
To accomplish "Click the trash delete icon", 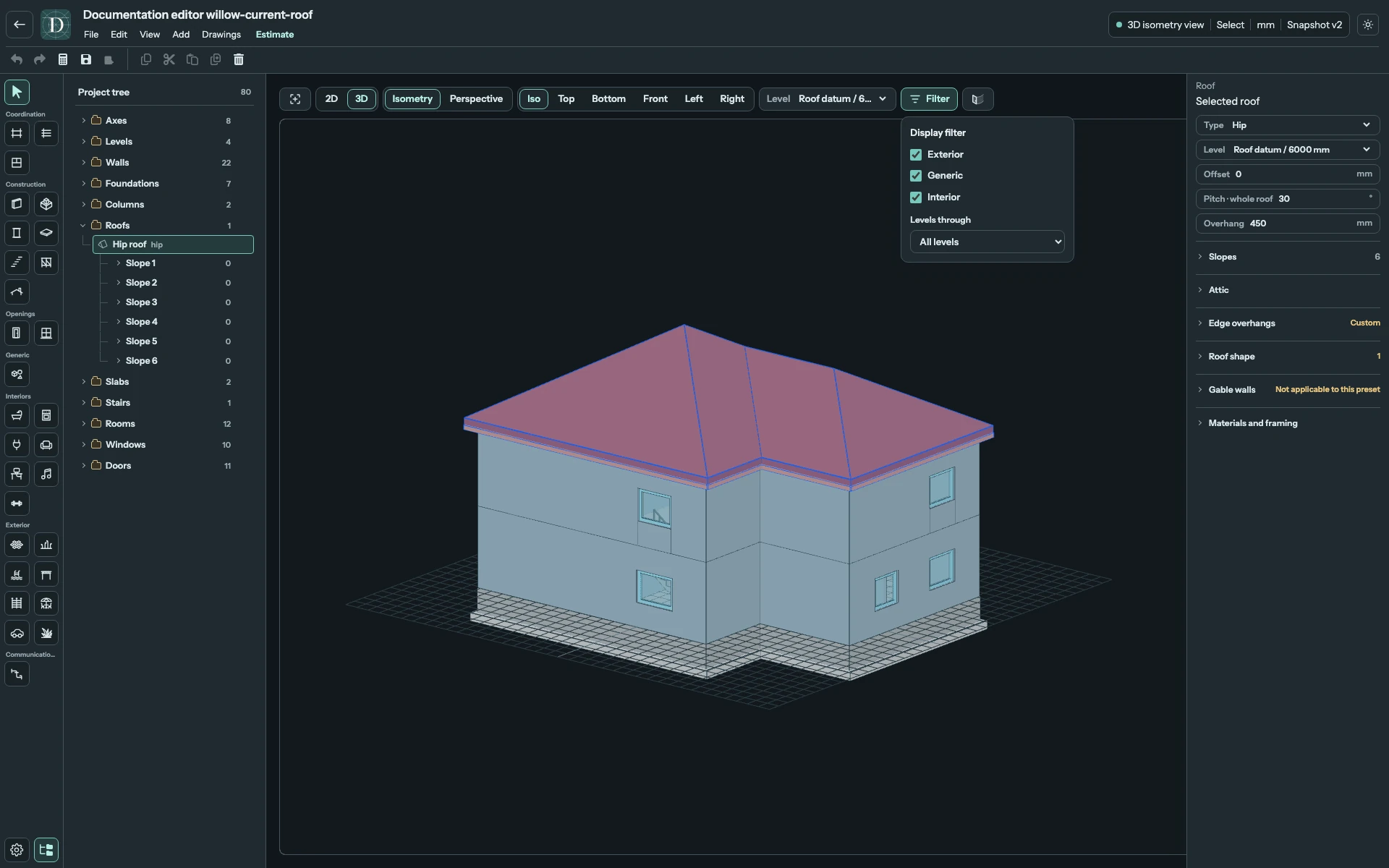I will pos(239,60).
